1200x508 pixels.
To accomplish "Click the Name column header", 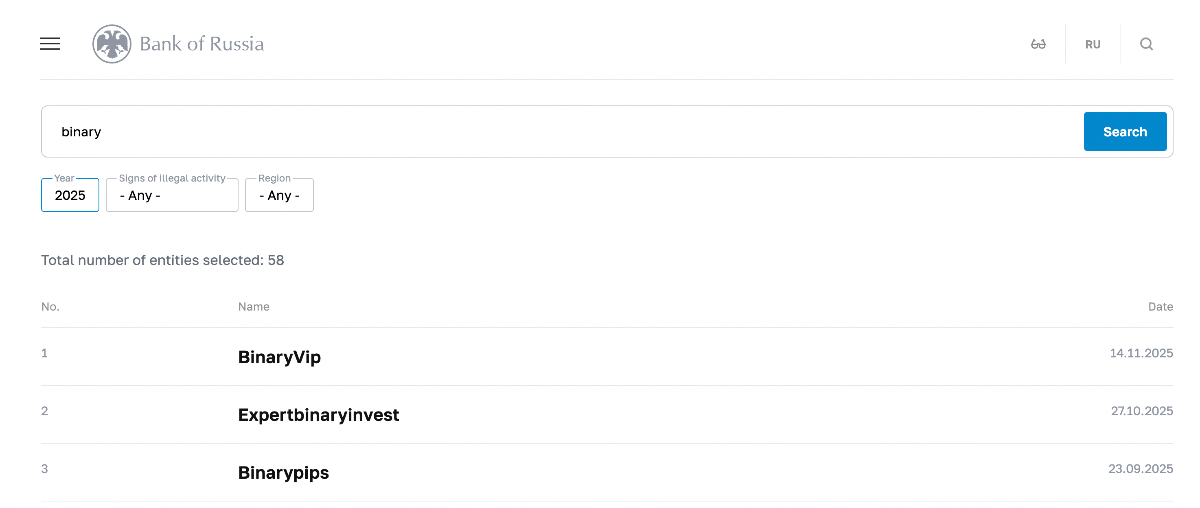I will pos(253,307).
